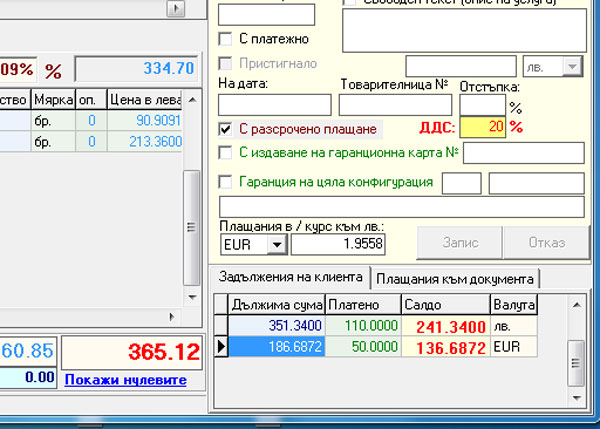This screenshot has height=429, width=600.
Task: Open Задължения на клиента tab
Action: click(288, 278)
